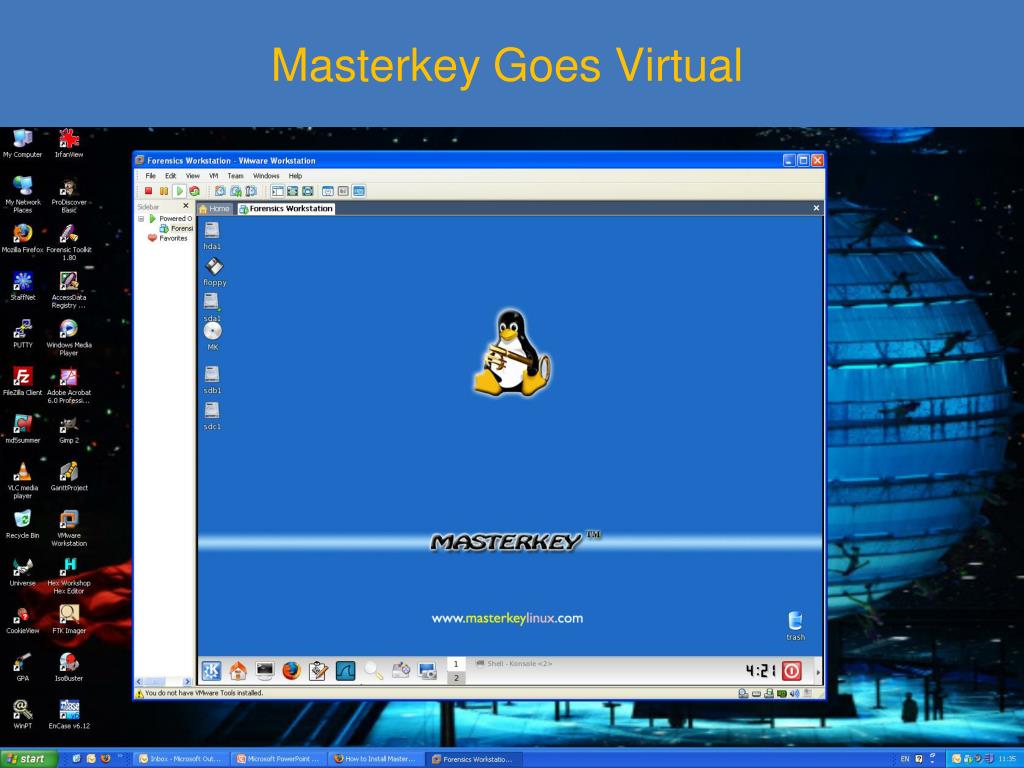
Task: Open the PuTTY desktop shortcut
Action: tap(22, 334)
